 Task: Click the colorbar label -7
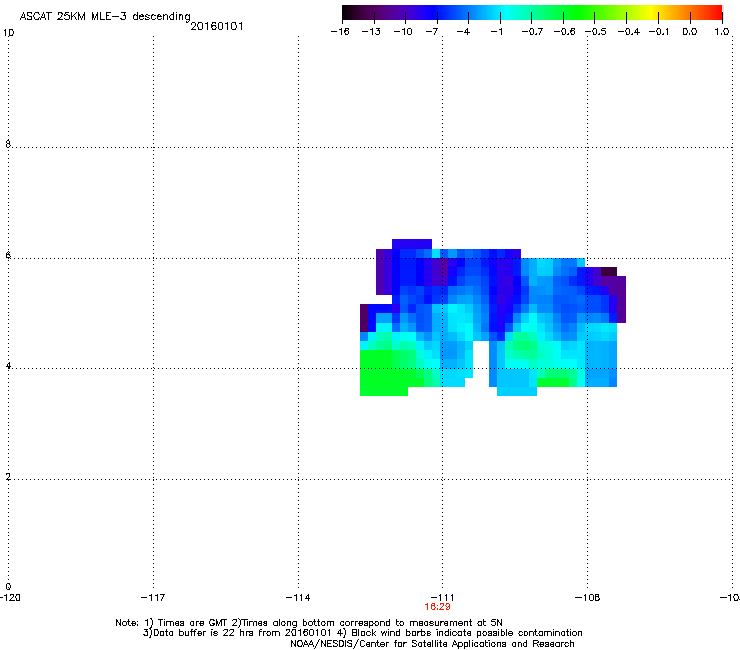coord(432,32)
